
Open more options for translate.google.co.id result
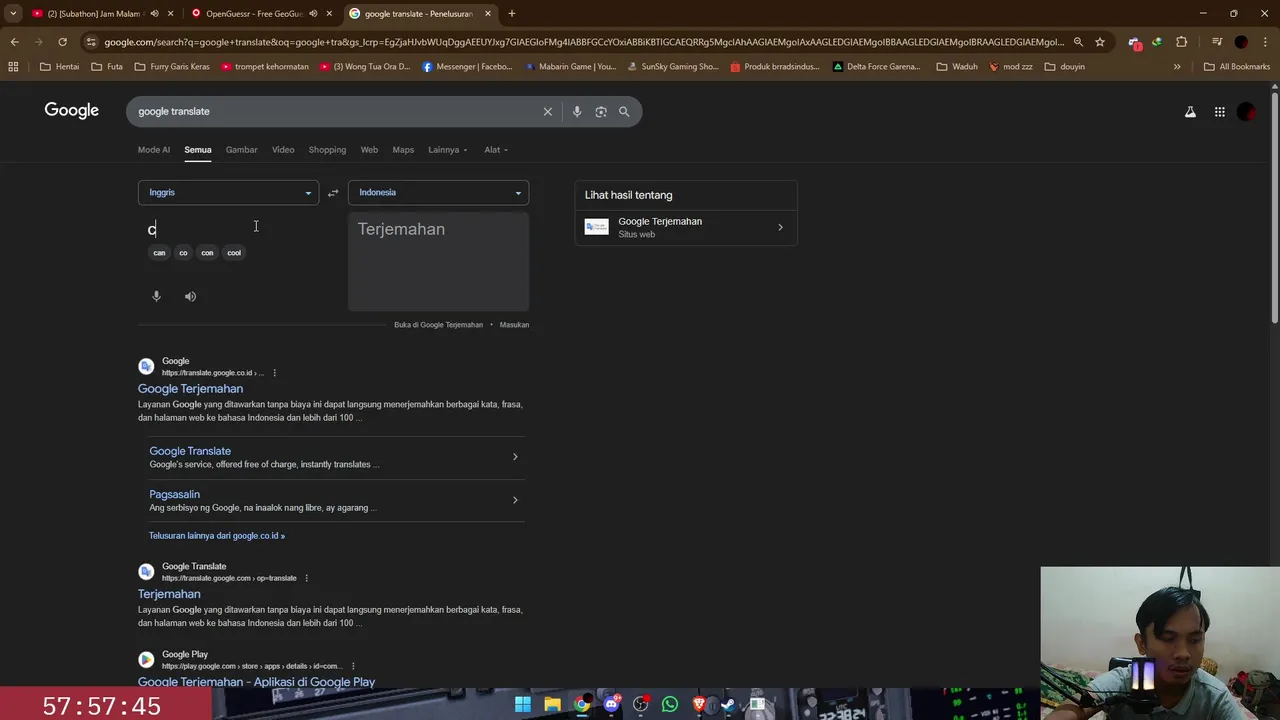click(x=274, y=373)
